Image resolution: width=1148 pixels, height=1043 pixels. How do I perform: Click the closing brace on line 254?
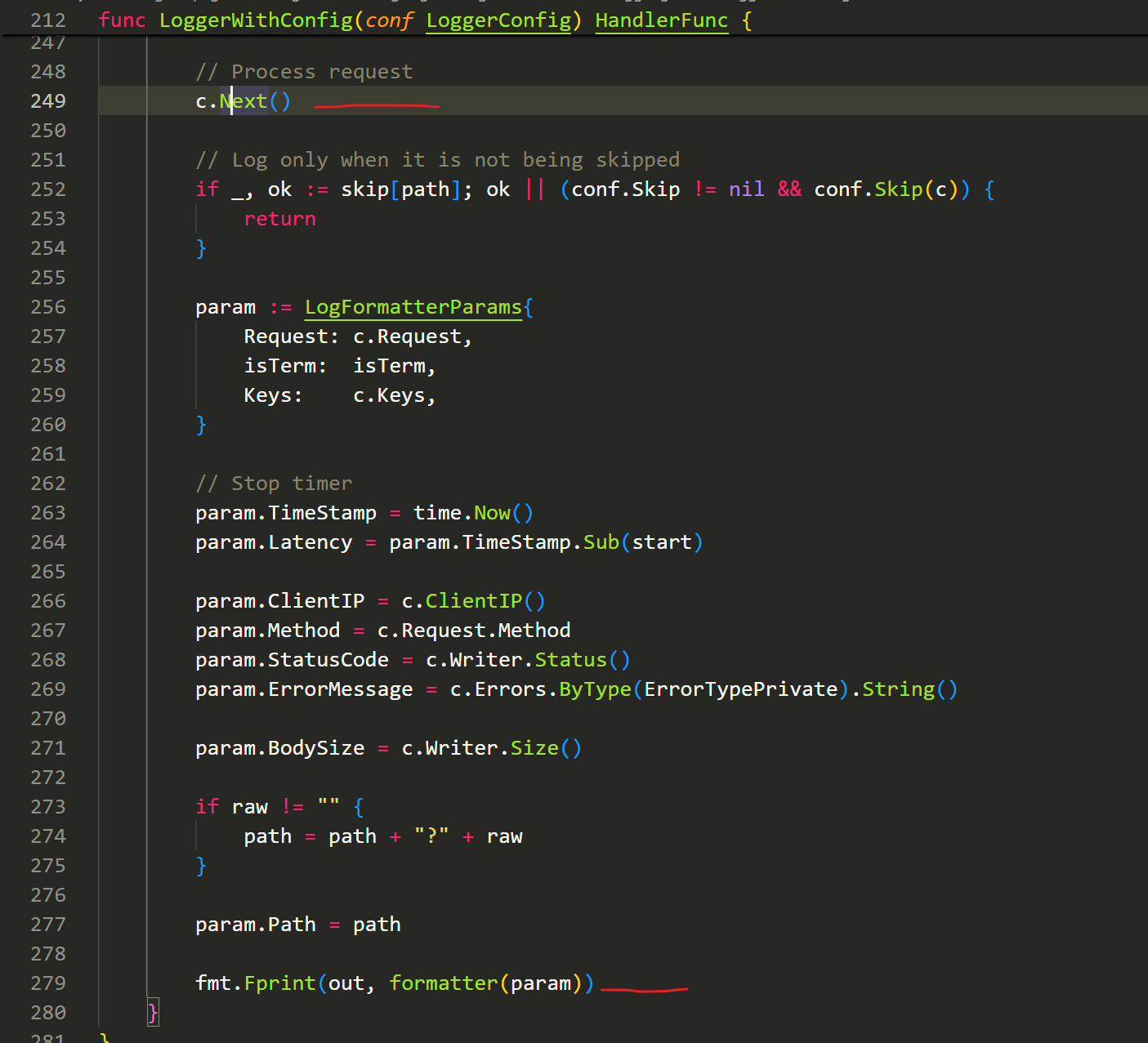(201, 248)
